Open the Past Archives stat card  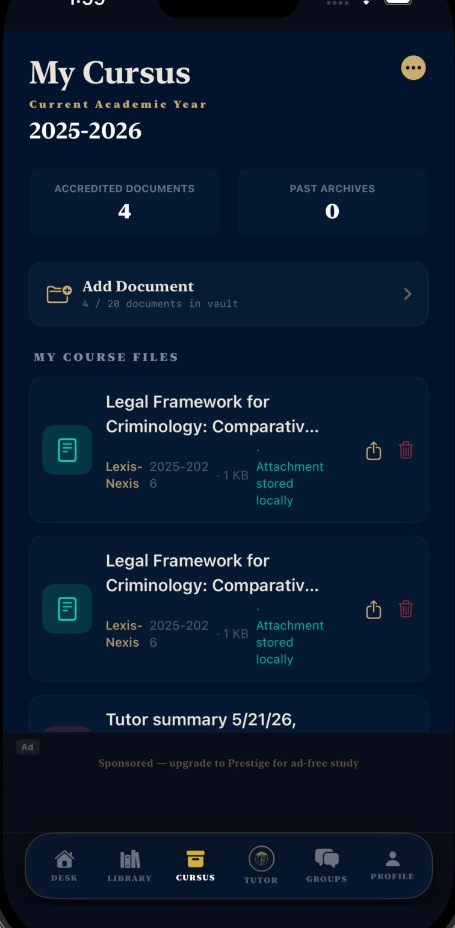point(333,203)
